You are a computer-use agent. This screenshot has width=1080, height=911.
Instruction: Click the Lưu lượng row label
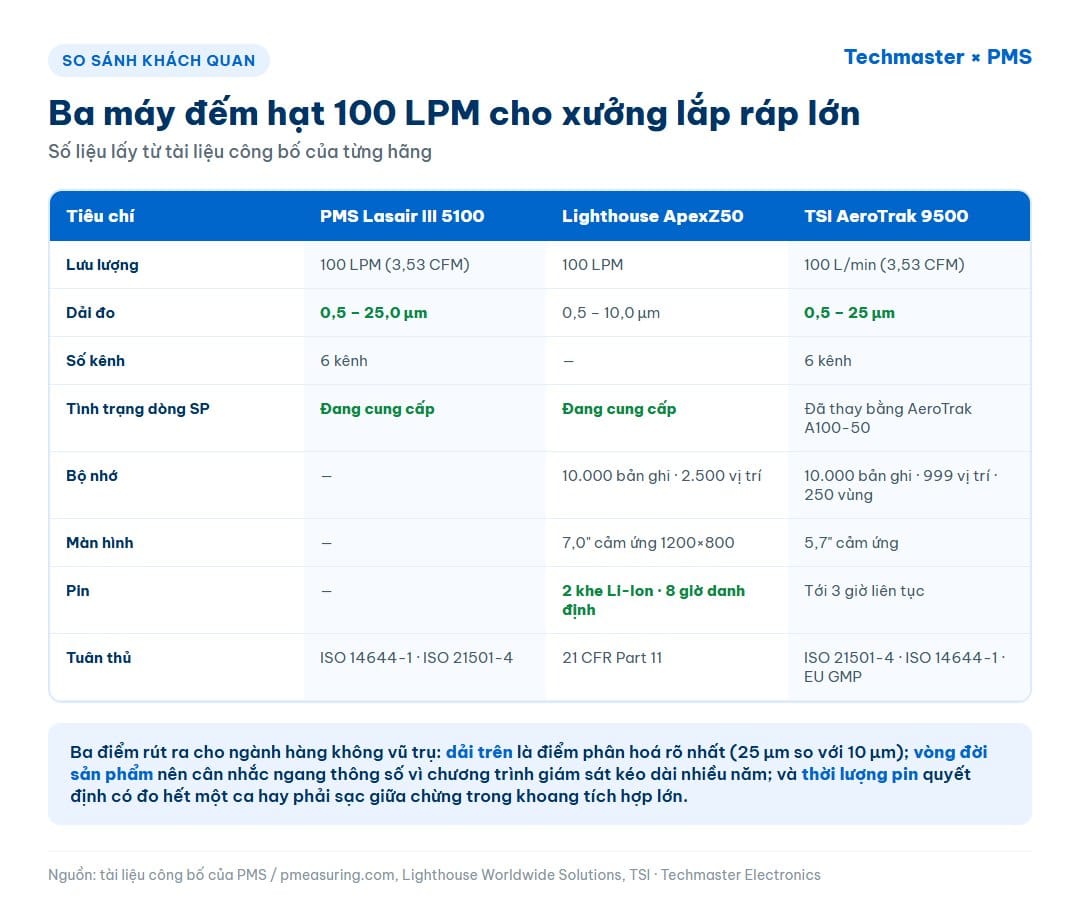102,265
